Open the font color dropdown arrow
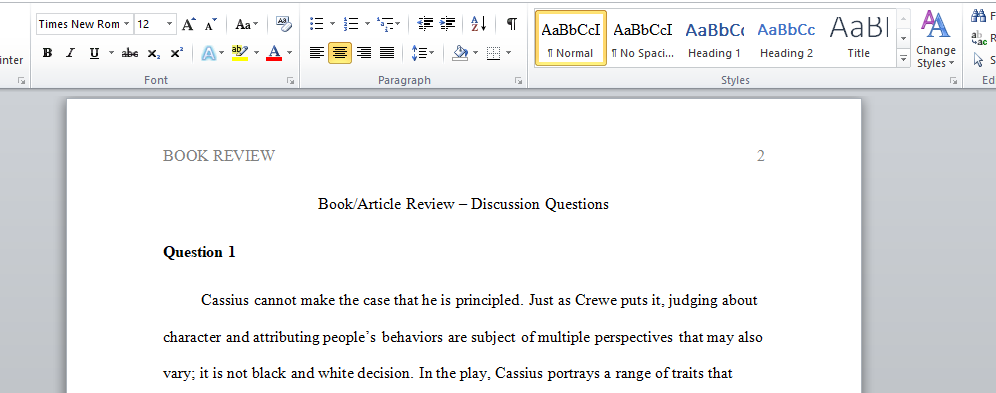The width and height of the screenshot is (996, 393). point(290,53)
